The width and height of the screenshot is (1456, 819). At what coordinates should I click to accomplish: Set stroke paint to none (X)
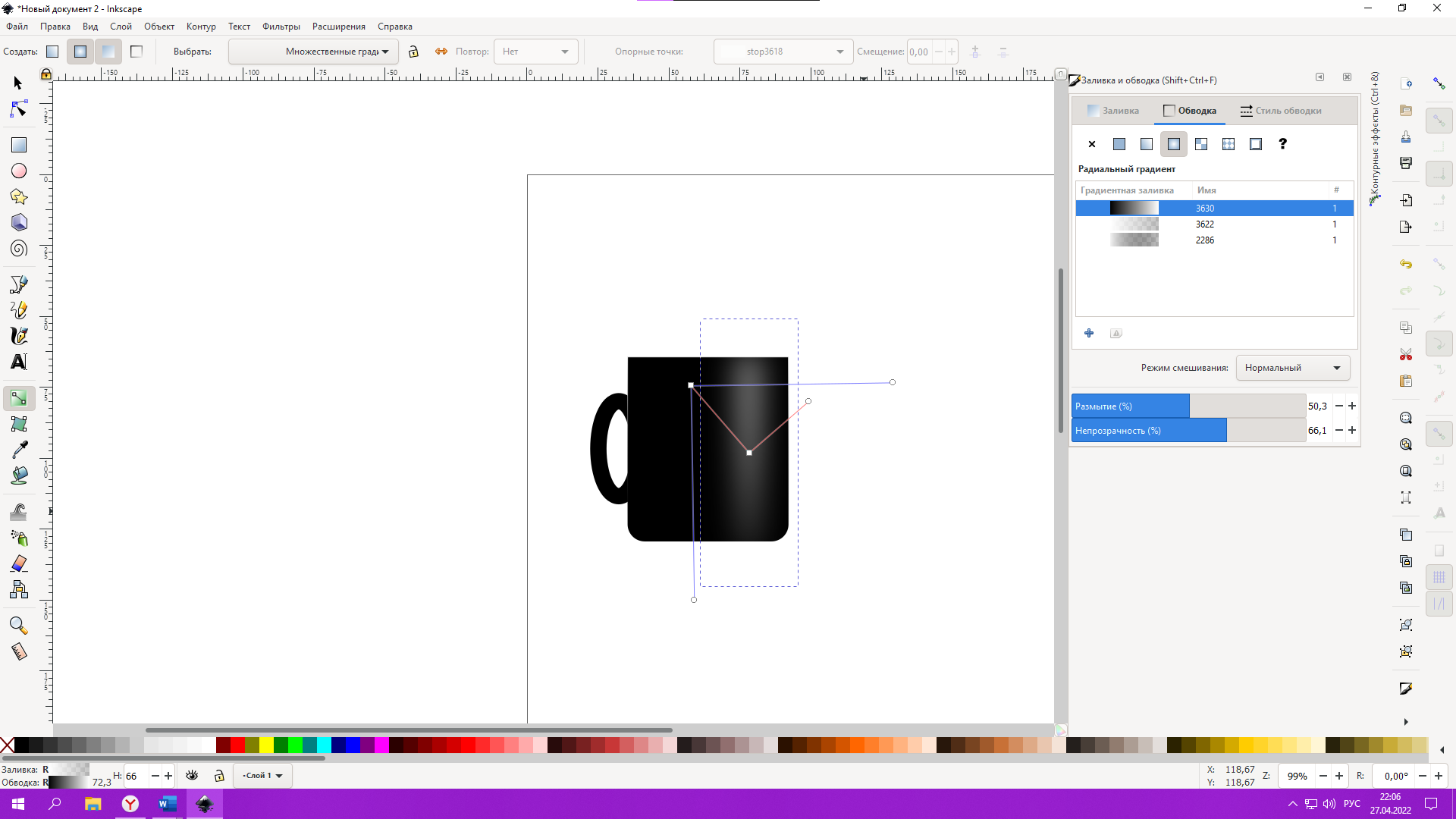click(1092, 144)
